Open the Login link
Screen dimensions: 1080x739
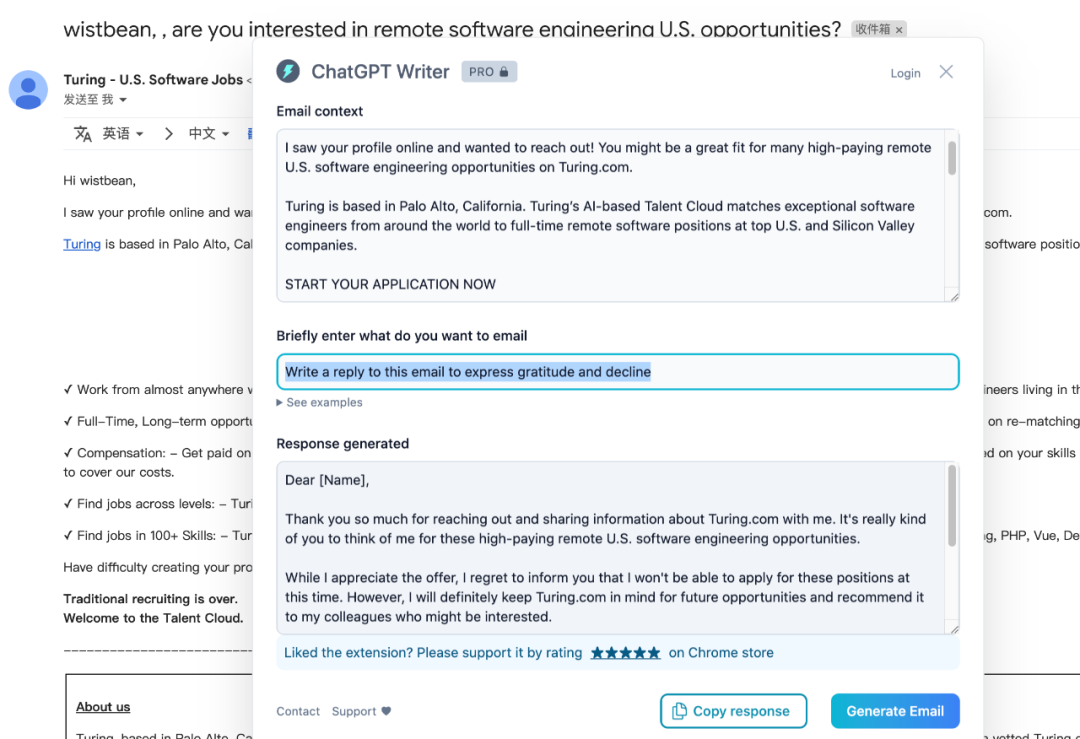905,73
